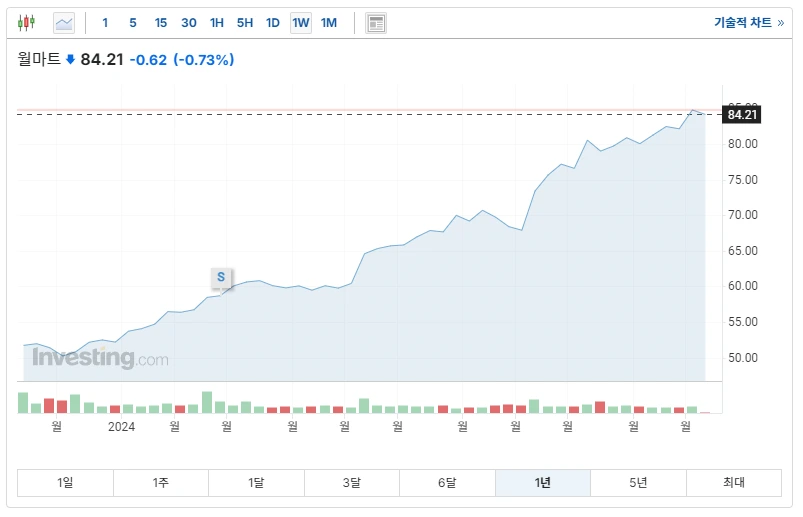Screen dimensions: 803x517
Task: Set interval to 5 minutes
Action: click(x=133, y=23)
